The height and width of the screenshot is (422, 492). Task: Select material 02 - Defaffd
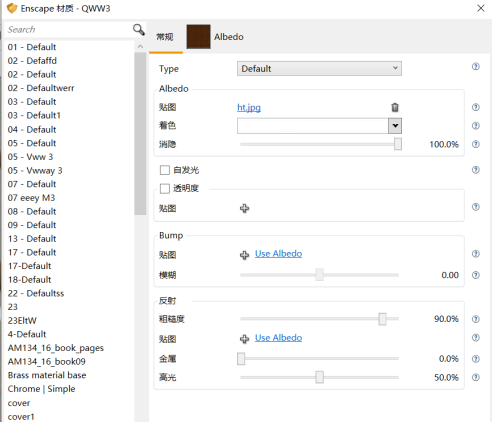coord(32,61)
